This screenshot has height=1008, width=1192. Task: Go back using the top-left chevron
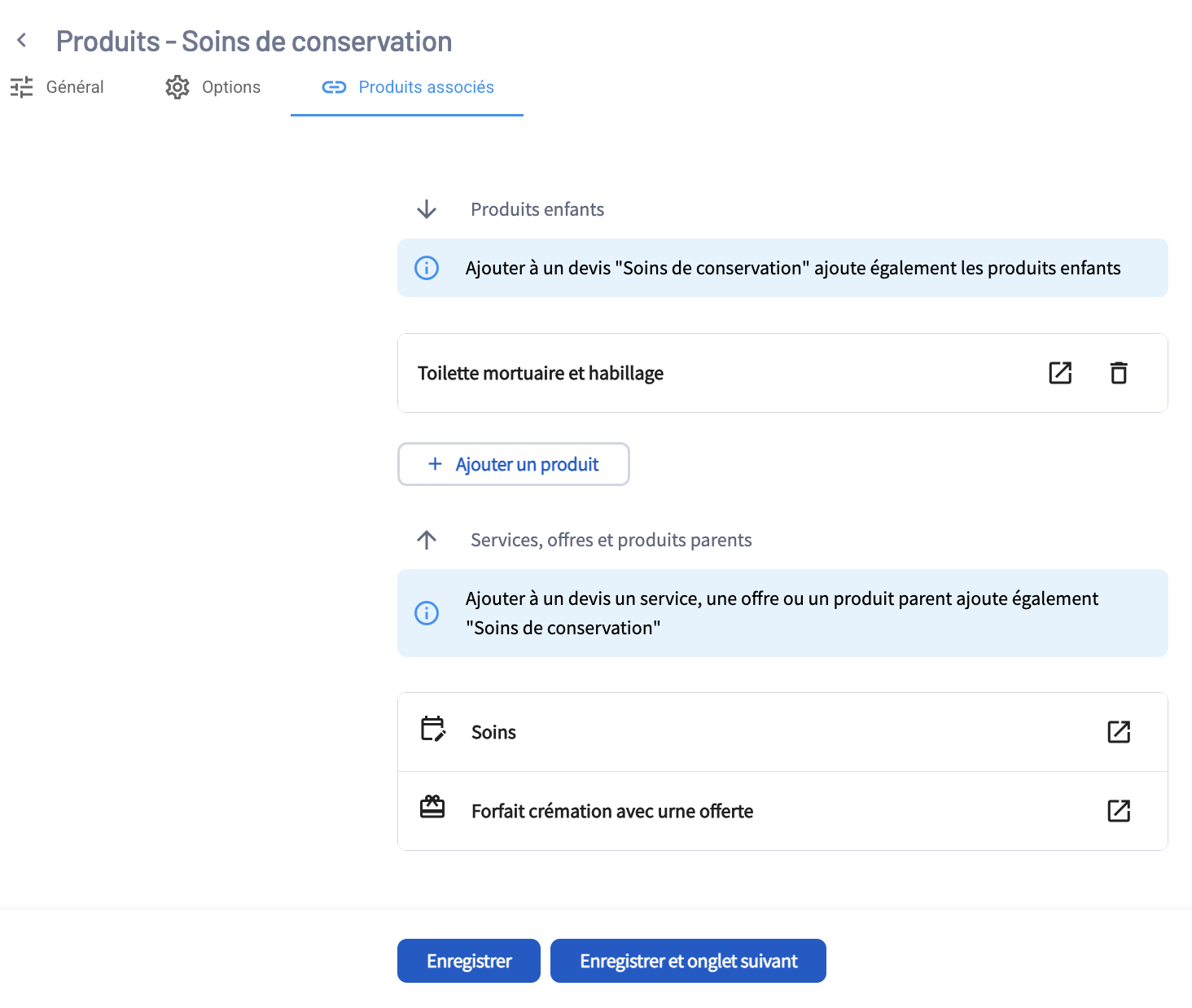(22, 40)
